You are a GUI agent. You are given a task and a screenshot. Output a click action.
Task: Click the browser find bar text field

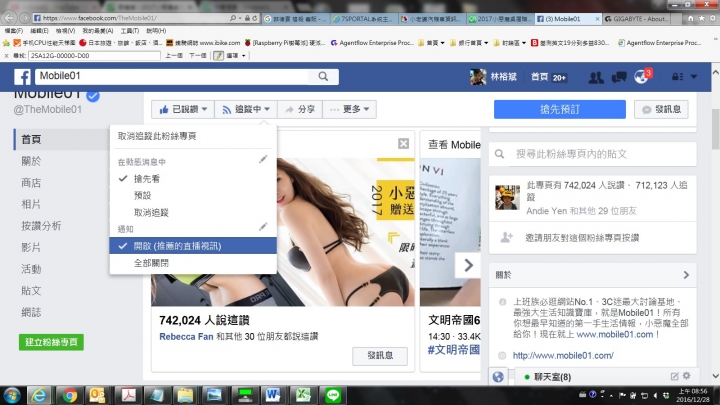tap(94, 56)
